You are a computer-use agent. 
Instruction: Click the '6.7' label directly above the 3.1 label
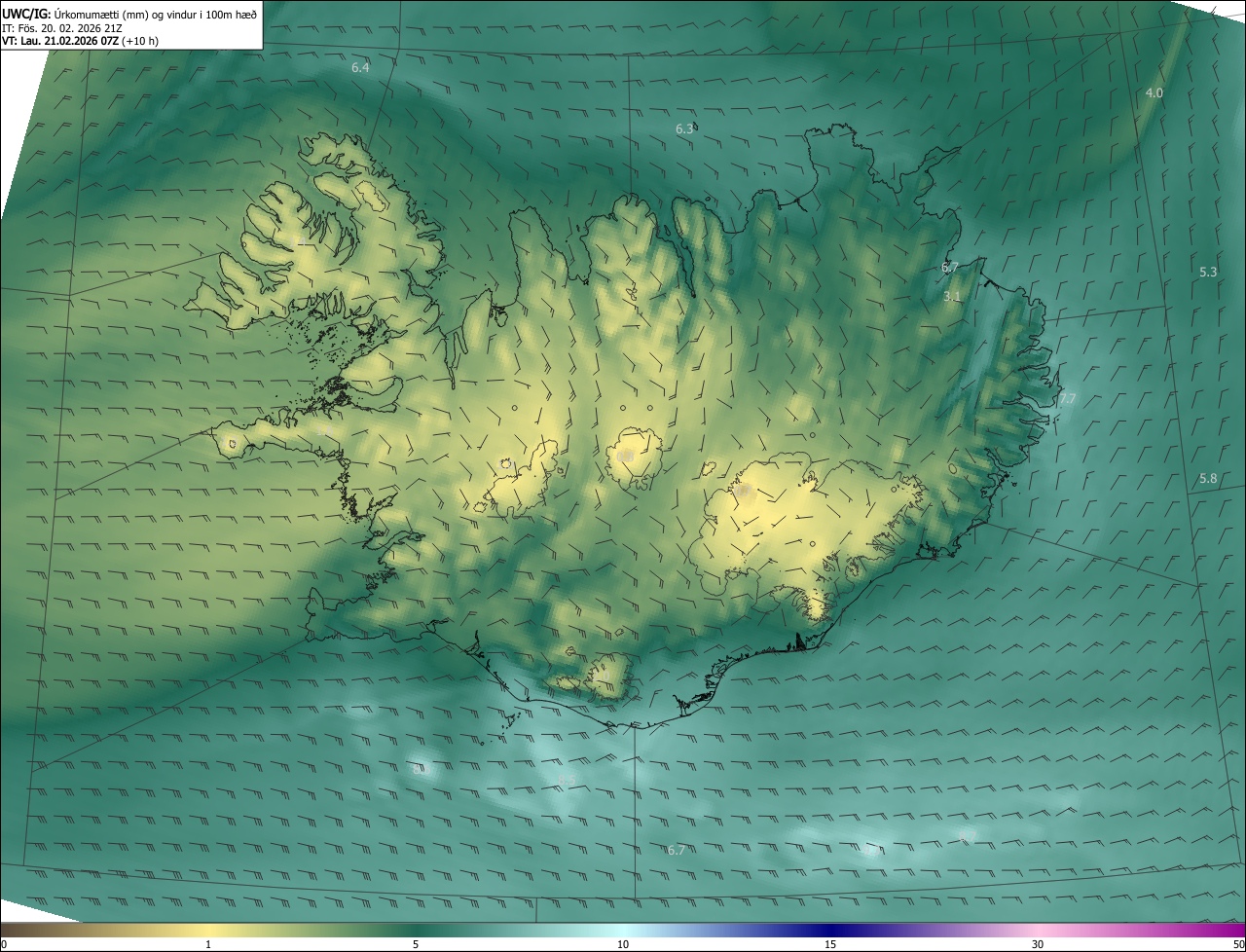coord(950,267)
